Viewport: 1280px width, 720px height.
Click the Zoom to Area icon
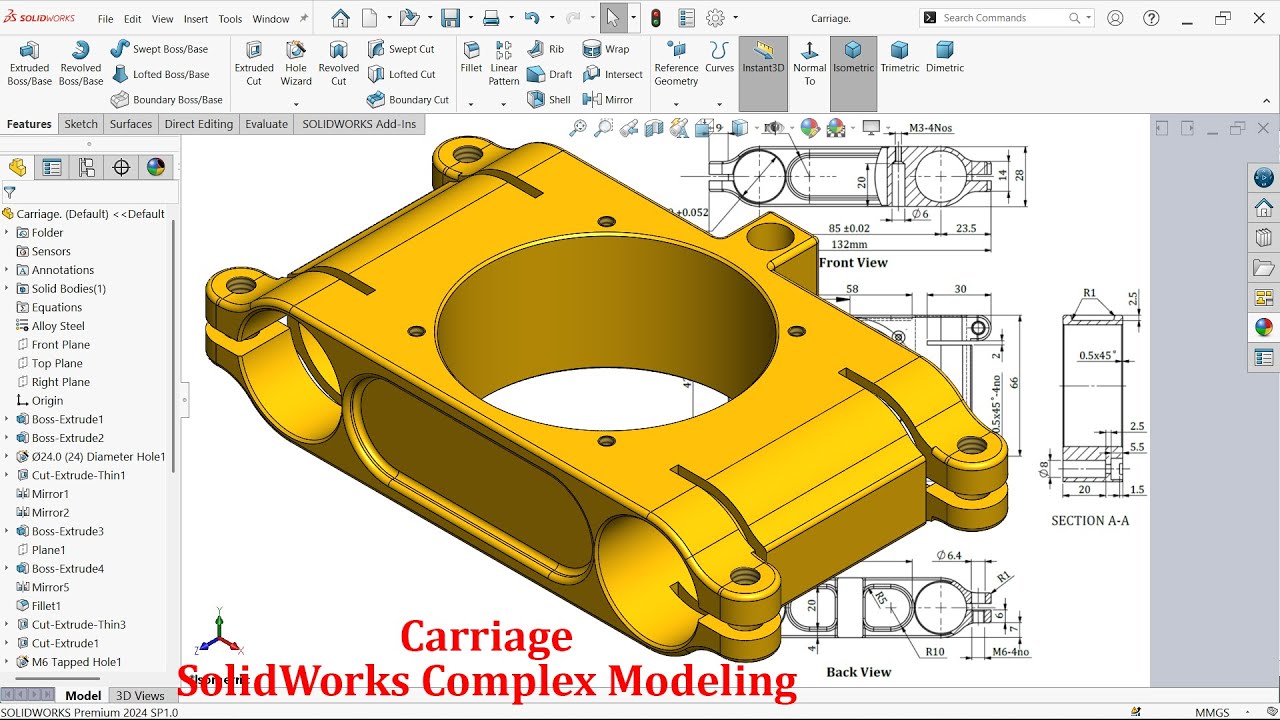tap(603, 128)
